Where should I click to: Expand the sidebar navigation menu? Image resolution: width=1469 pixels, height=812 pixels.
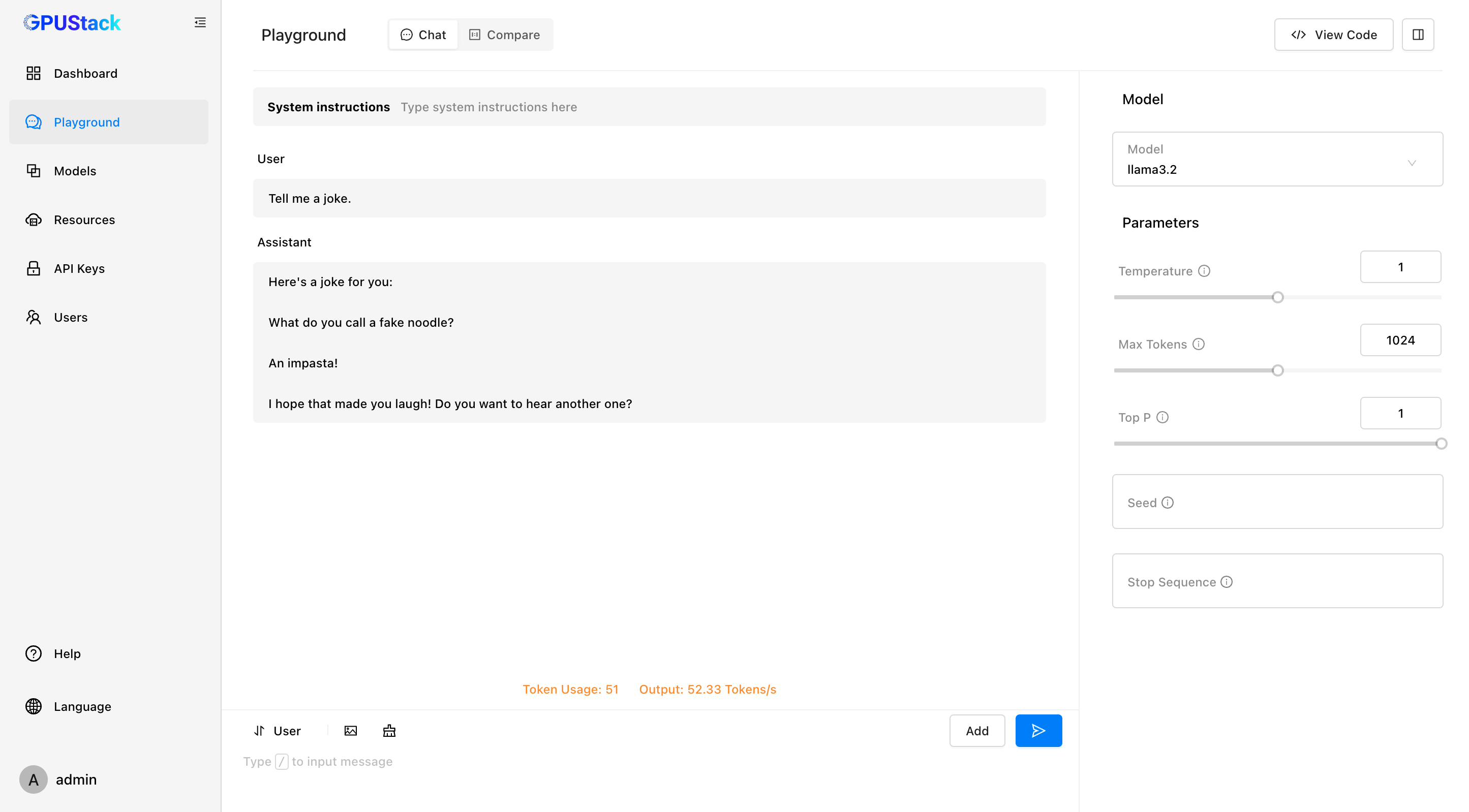point(200,22)
